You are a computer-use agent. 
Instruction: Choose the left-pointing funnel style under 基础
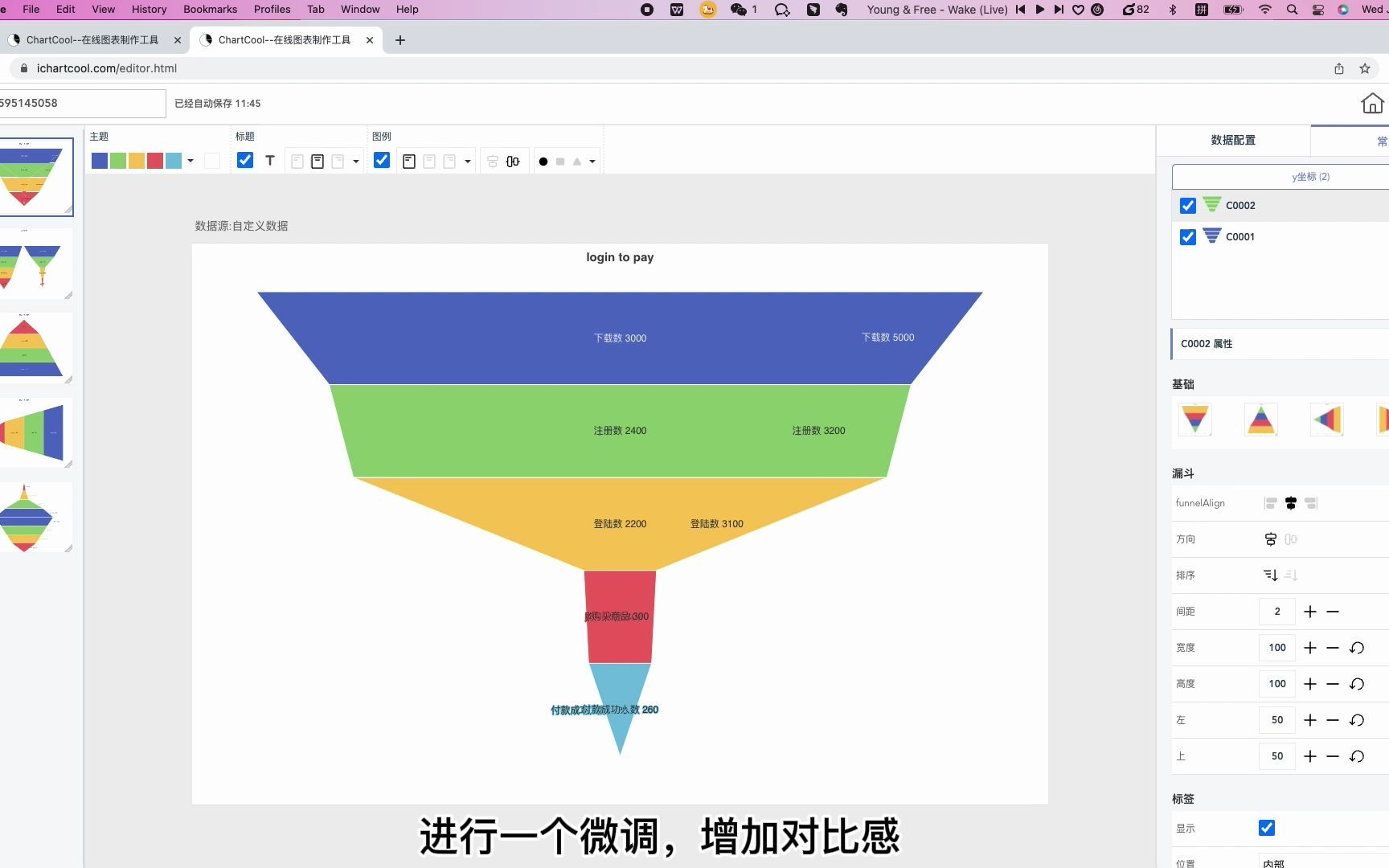pos(1326,419)
